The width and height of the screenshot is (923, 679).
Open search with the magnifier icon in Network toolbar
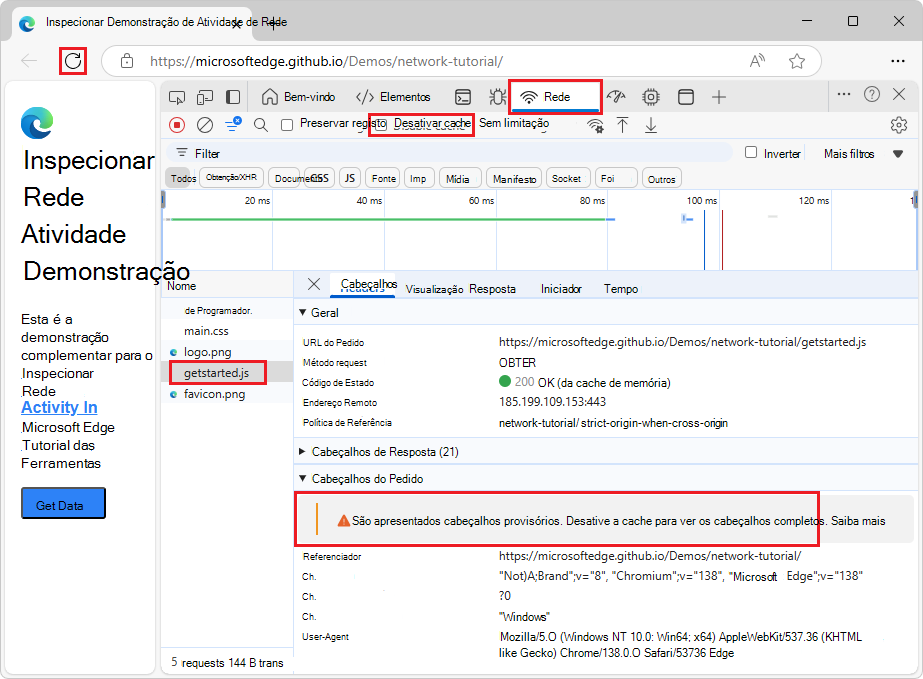(x=261, y=125)
